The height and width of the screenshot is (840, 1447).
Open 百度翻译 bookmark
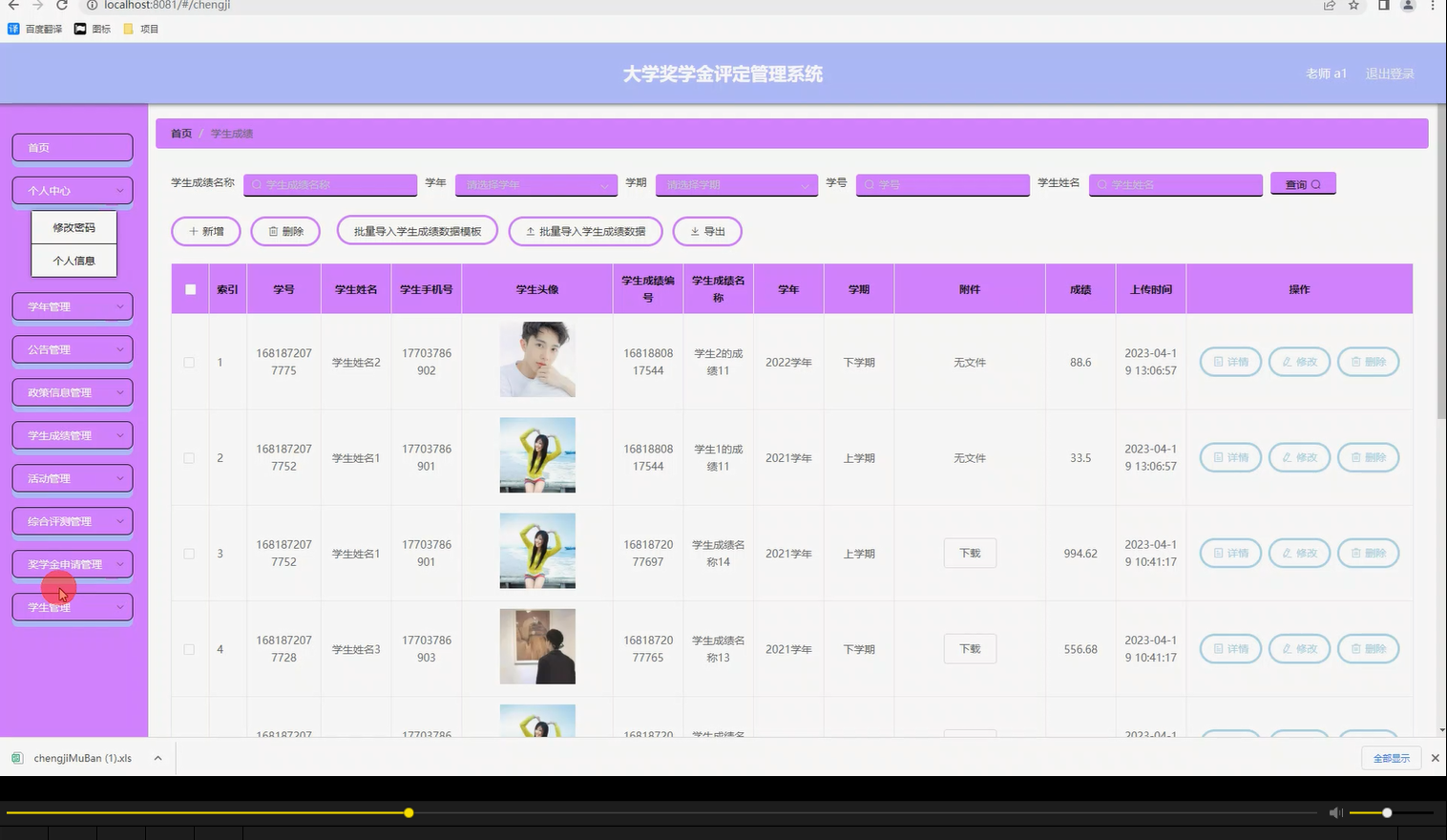35,29
